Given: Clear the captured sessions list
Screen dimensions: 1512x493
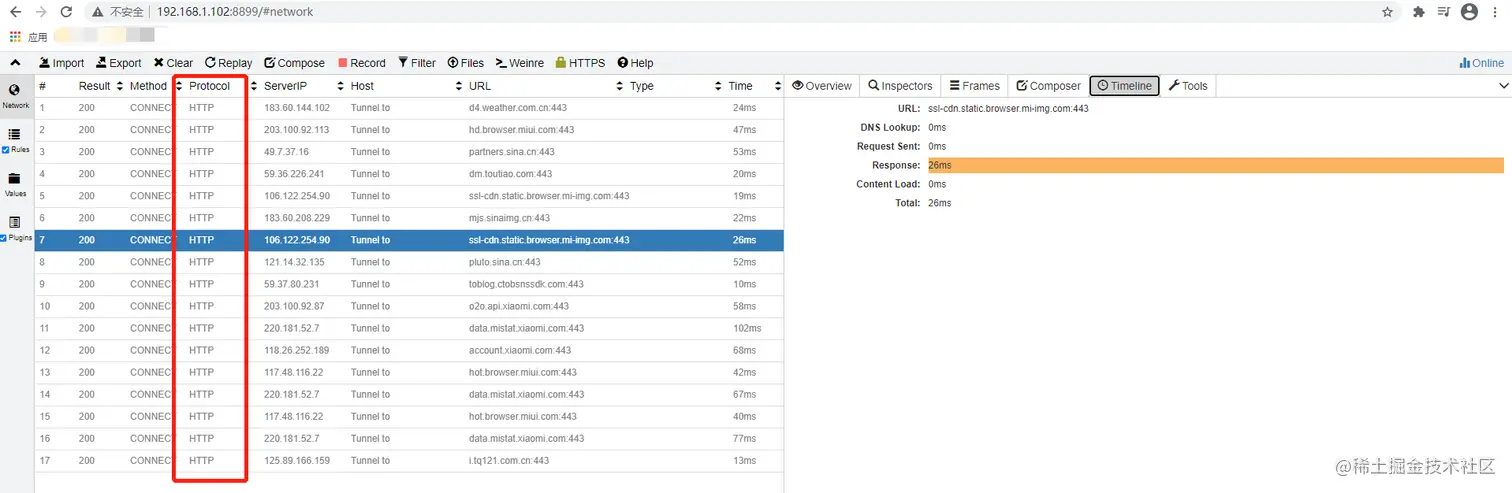Looking at the screenshot, I should click(x=173, y=63).
